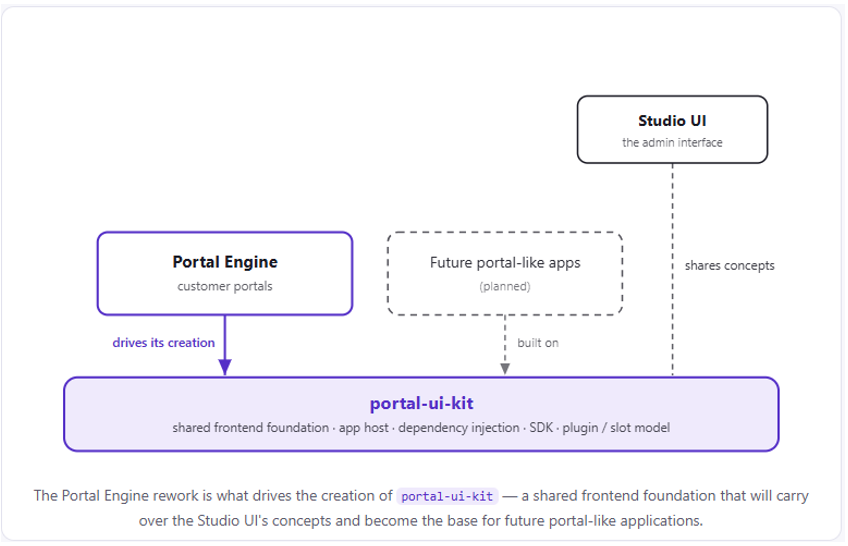The image size is (848, 546).
Task: Click the large portal-ui-kit foundation box
Action: coord(421,414)
